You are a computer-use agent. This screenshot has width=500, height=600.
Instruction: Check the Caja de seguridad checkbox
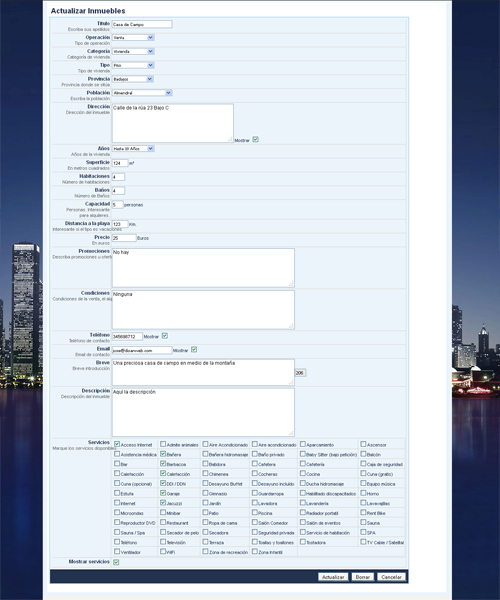pos(363,463)
